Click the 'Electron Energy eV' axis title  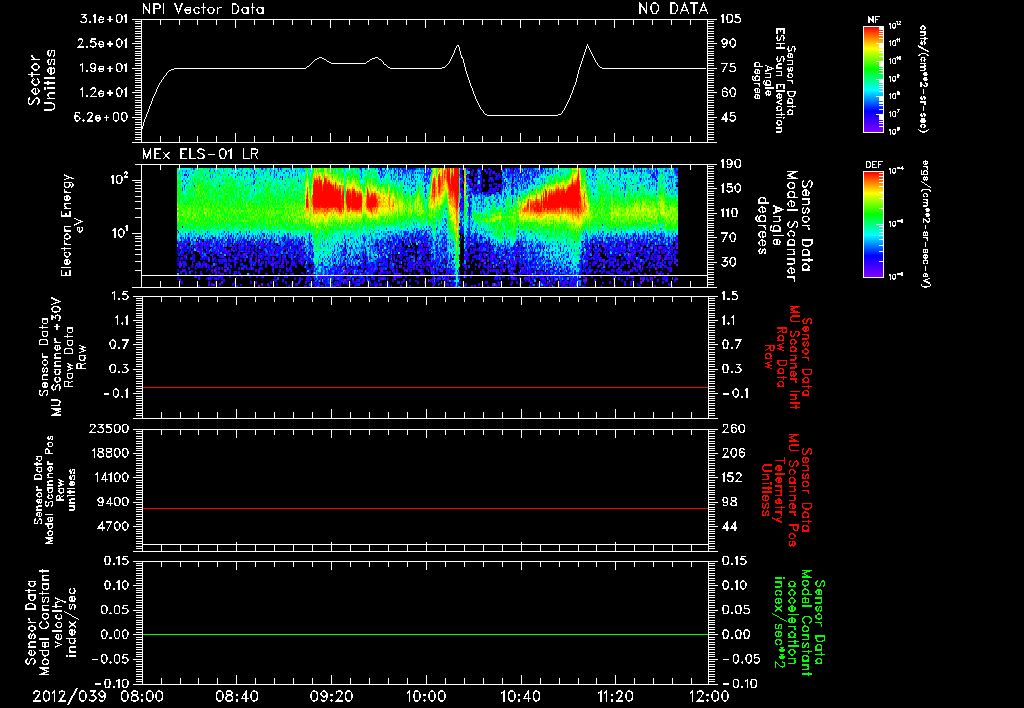tap(73, 225)
